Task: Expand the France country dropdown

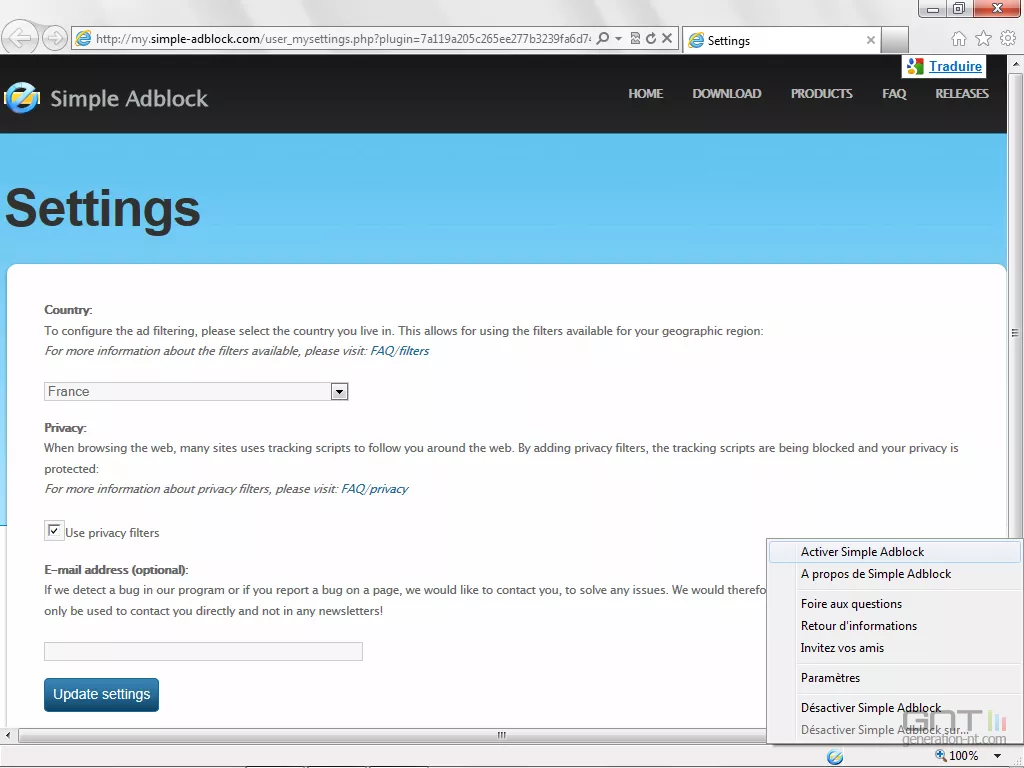Action: [x=339, y=392]
